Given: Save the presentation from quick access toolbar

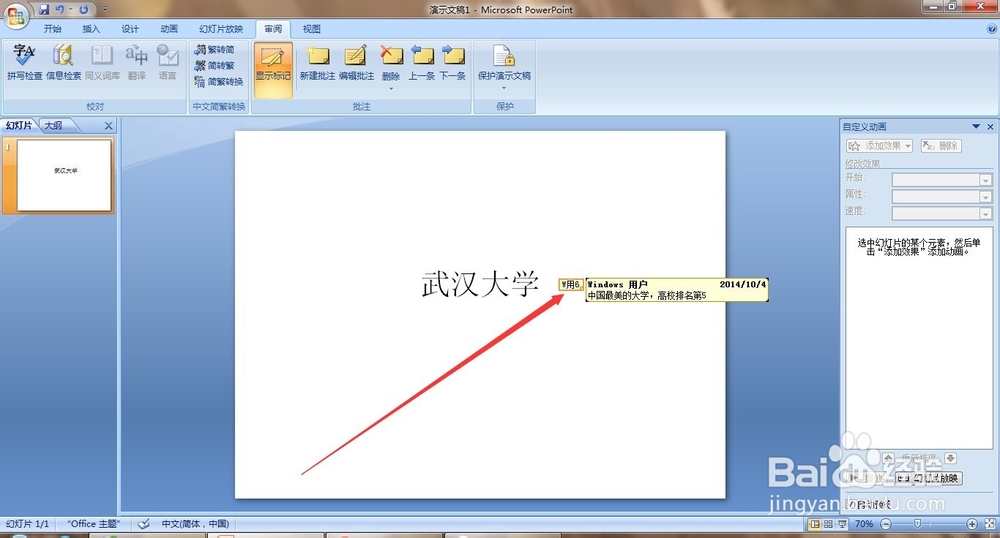Looking at the screenshot, I should coord(43,10).
